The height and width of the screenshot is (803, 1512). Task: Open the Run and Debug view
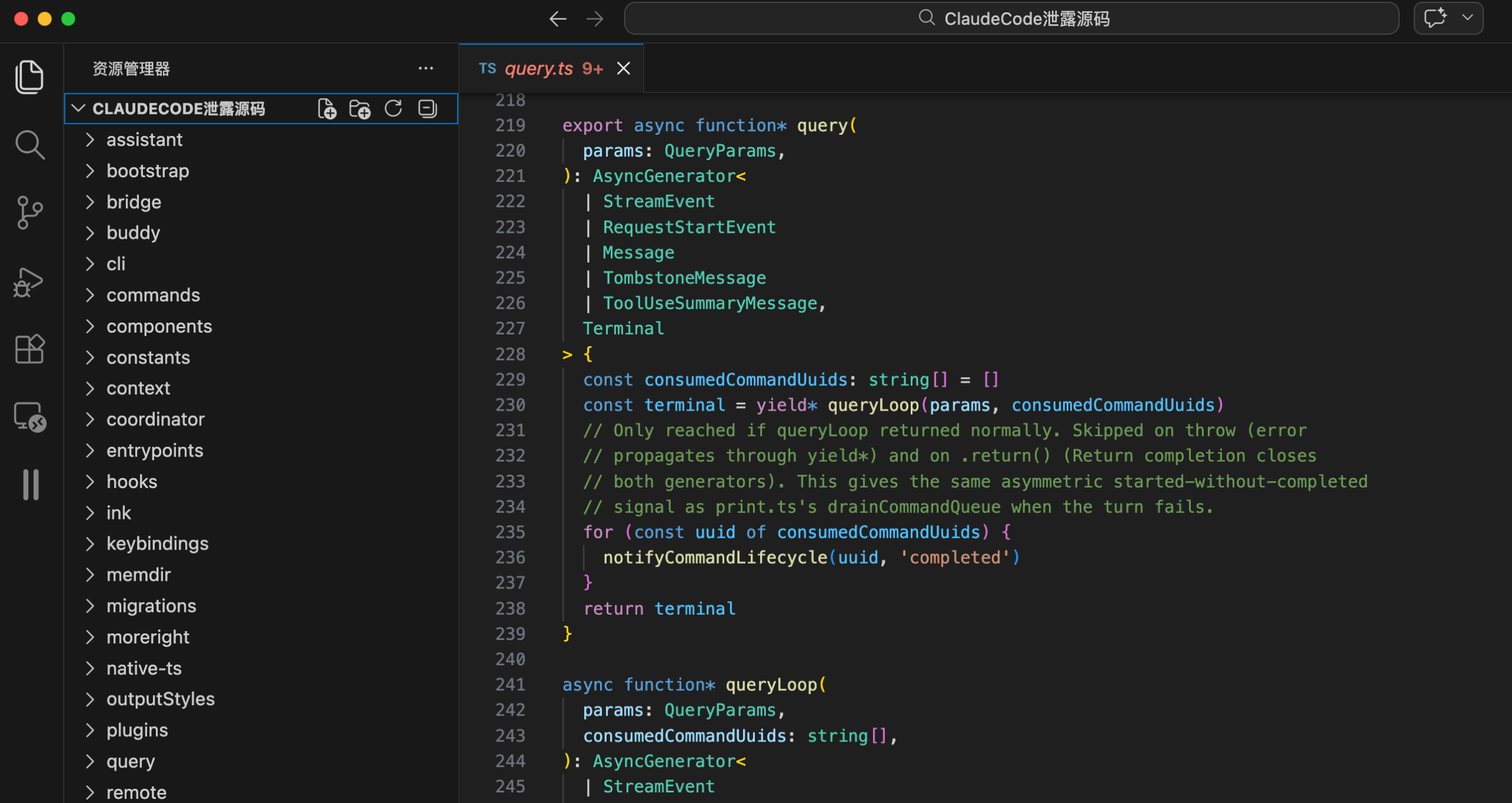pyautogui.click(x=28, y=282)
